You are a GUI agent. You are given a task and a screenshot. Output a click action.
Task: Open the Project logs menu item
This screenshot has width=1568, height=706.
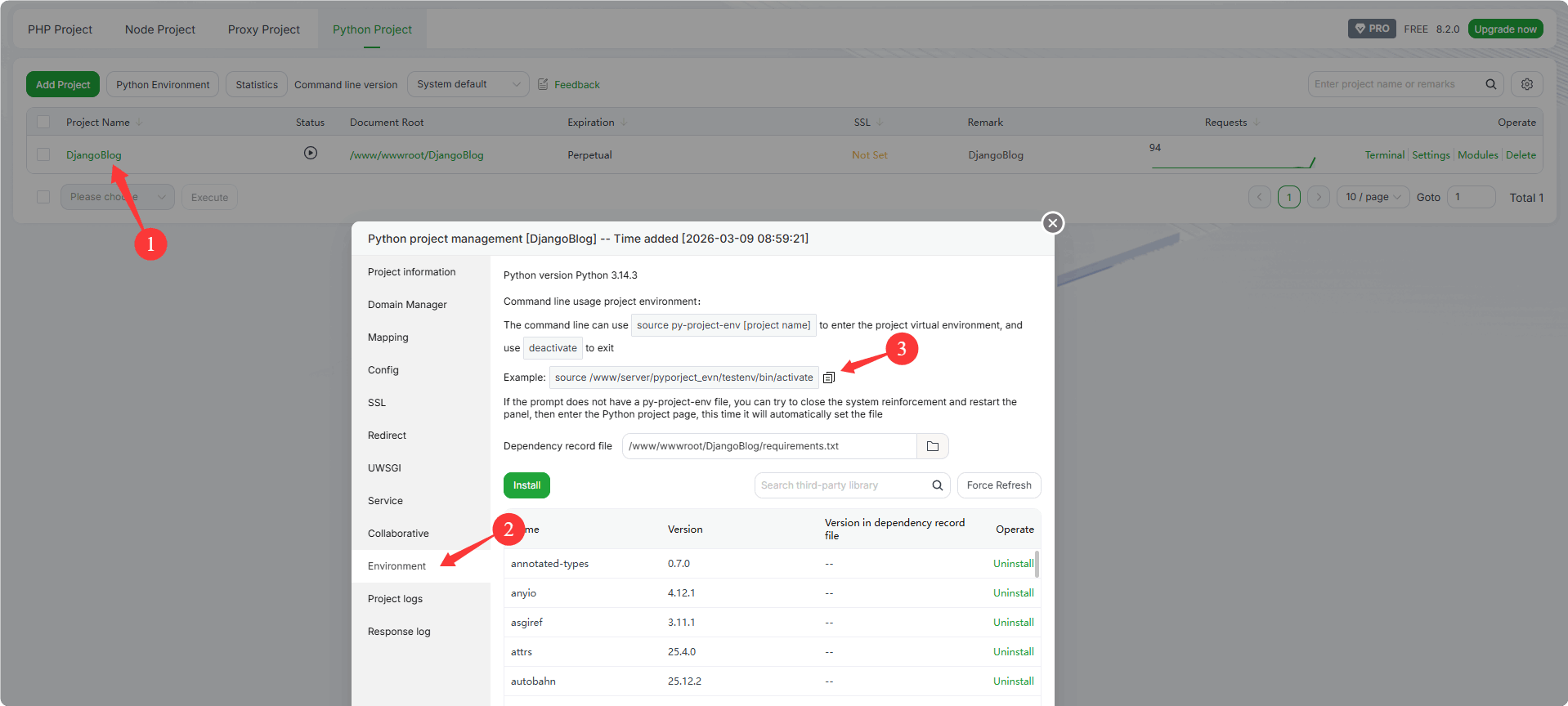[x=395, y=599]
